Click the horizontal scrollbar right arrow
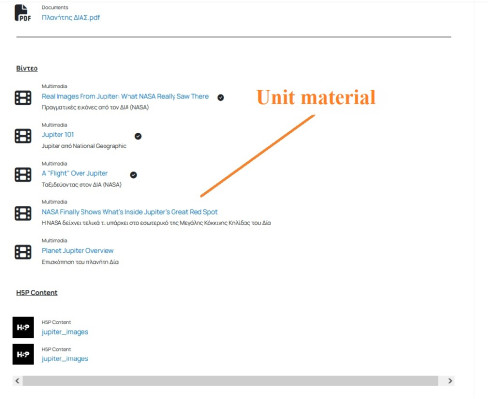 click(450, 381)
